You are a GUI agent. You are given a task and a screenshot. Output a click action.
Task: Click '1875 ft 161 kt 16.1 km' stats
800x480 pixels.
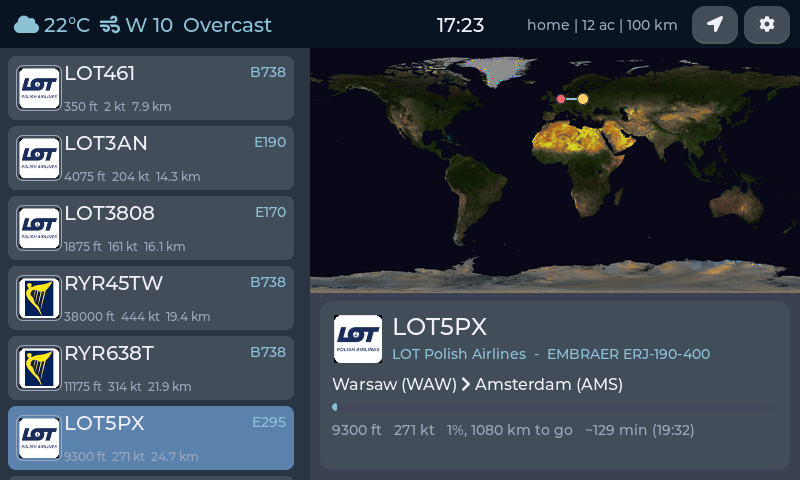pos(125,246)
